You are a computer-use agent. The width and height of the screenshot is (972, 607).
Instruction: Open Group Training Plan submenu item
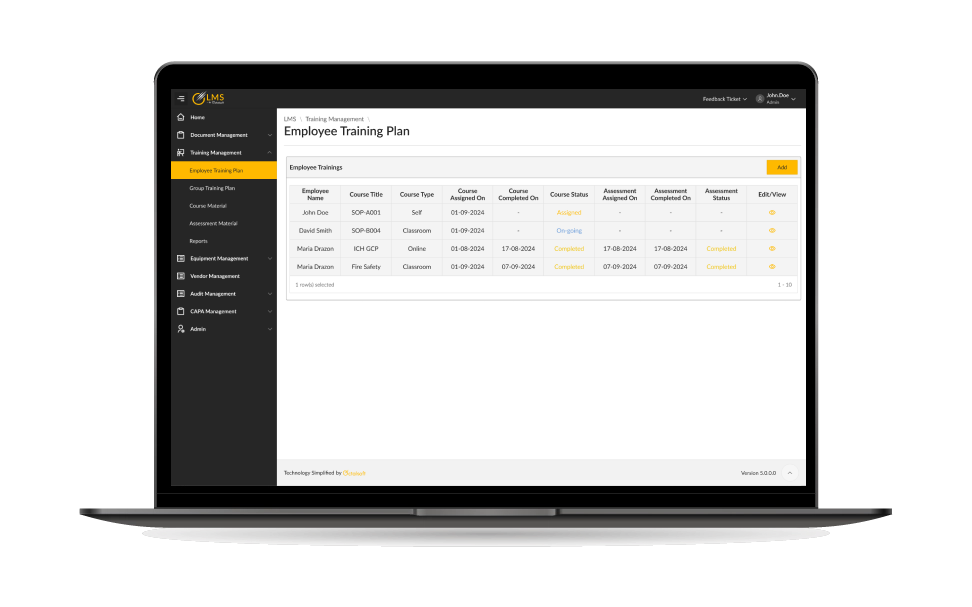point(212,188)
